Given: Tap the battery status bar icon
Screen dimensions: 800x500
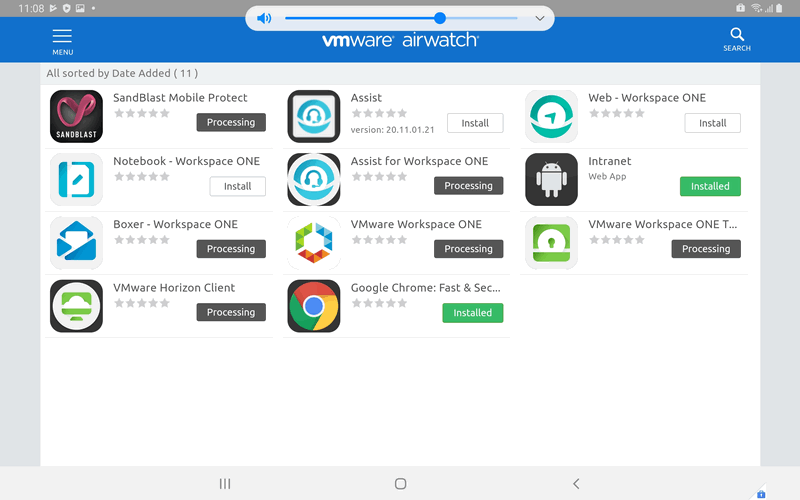Looking at the screenshot, I should tap(779, 8).
